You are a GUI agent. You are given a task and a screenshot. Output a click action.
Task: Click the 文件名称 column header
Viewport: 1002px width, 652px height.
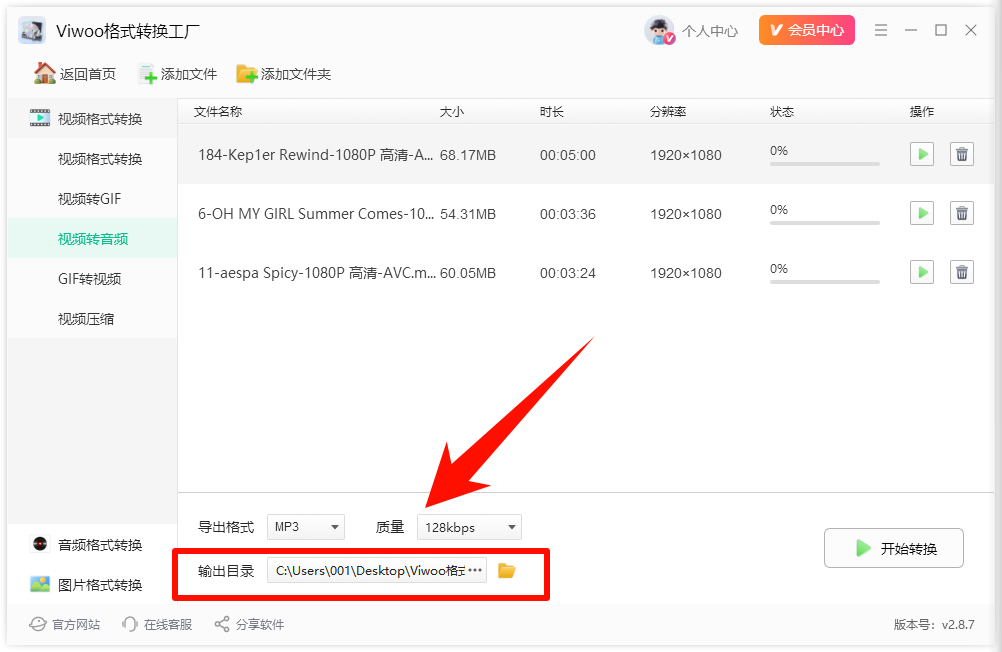(x=218, y=112)
